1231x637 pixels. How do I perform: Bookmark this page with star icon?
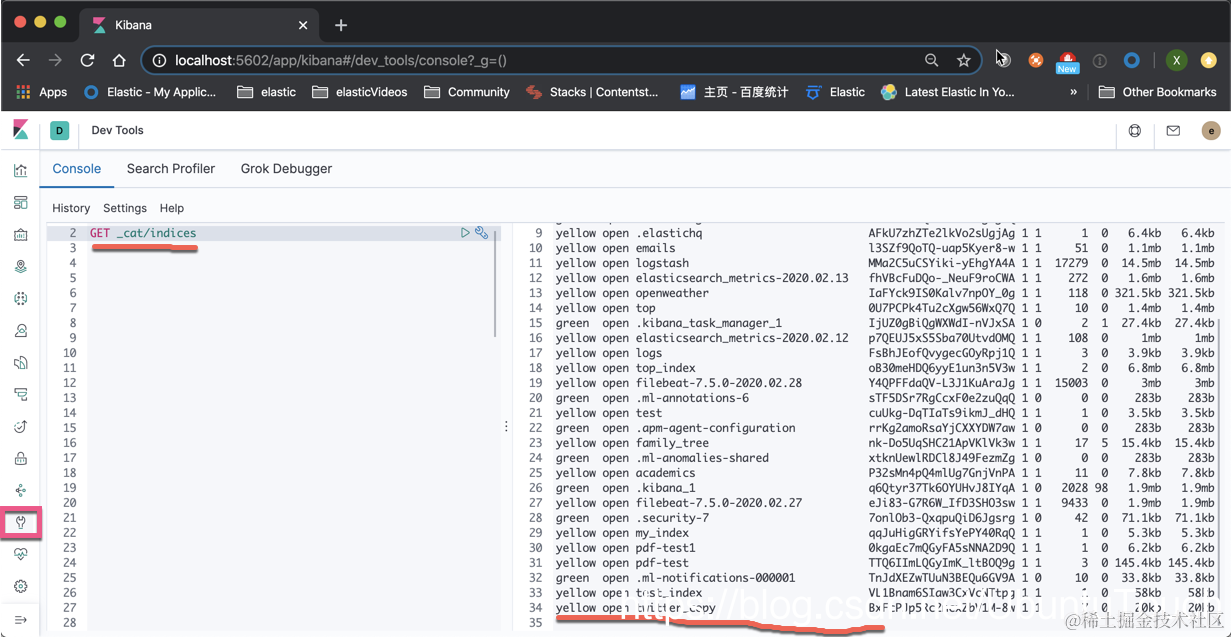point(964,60)
